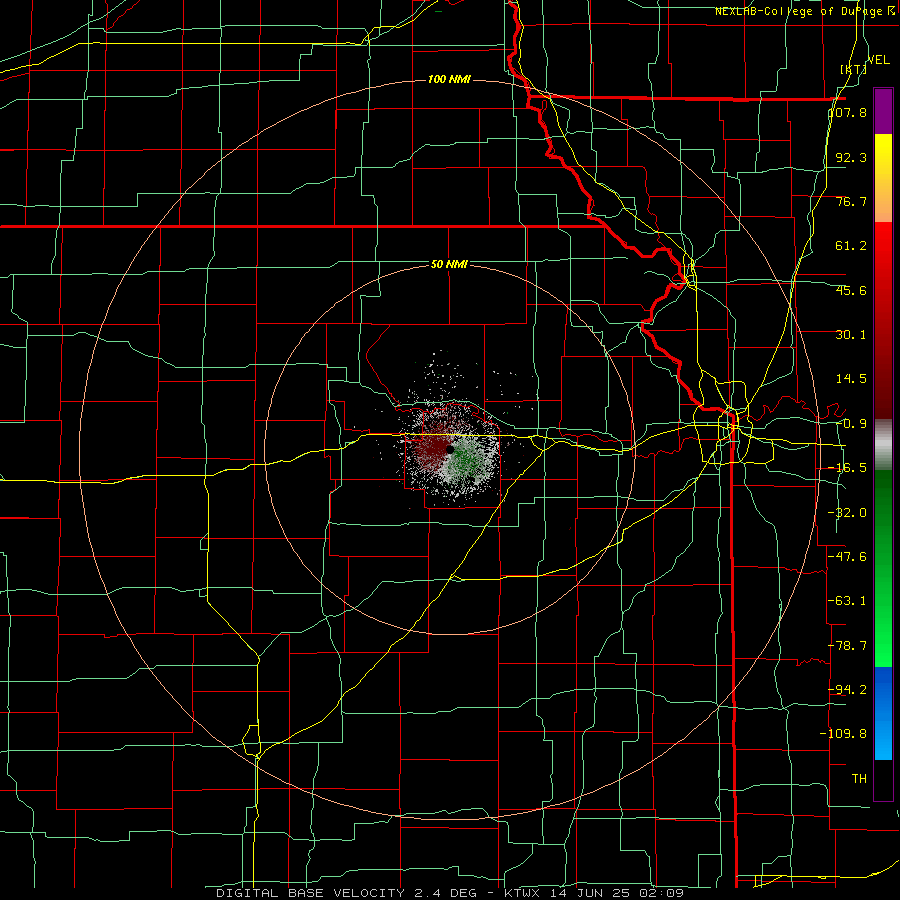Click the 100 NMI range ring label
This screenshot has height=900, width=900.
click(x=449, y=79)
